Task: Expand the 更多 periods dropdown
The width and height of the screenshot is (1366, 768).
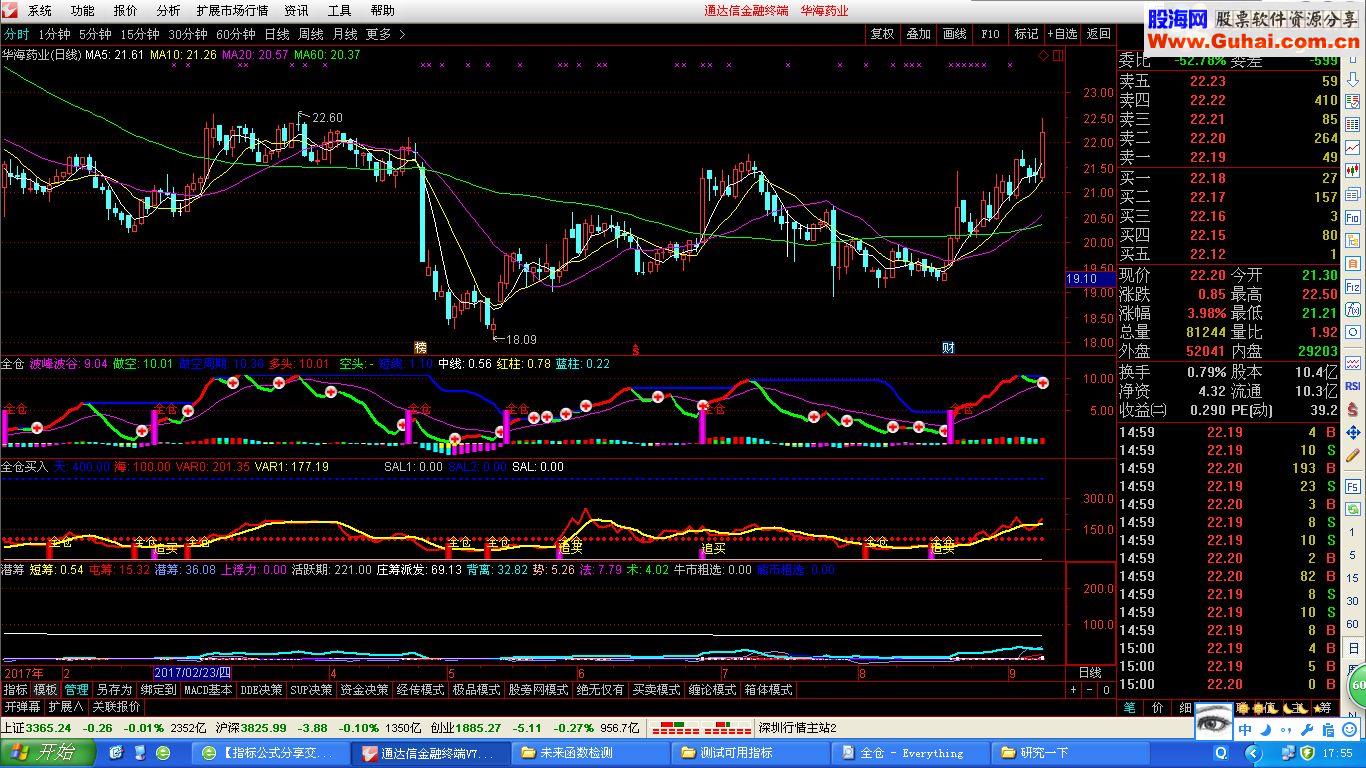Action: (385, 34)
